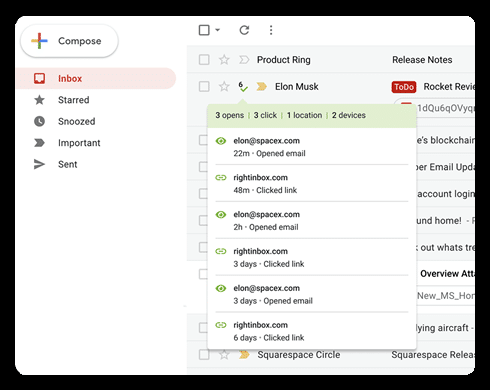490x390 pixels.
Task: Click the tracking checkmark icon with count 6
Action: [243, 87]
